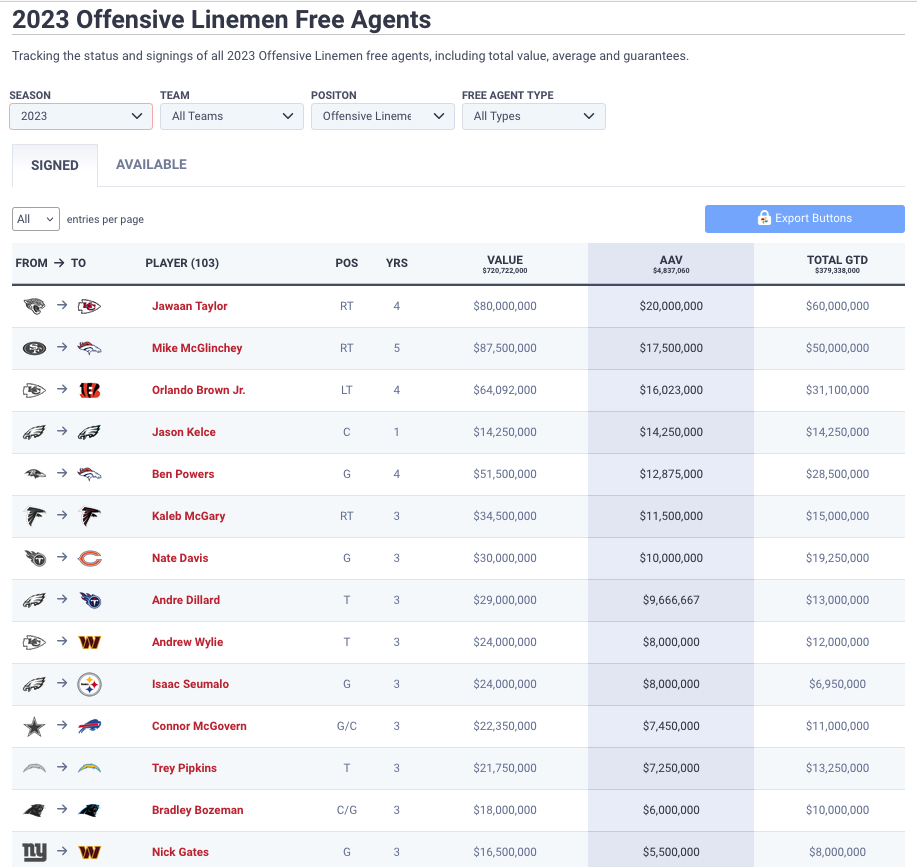Sort by POS column header
The image size is (917, 867).
347,263
